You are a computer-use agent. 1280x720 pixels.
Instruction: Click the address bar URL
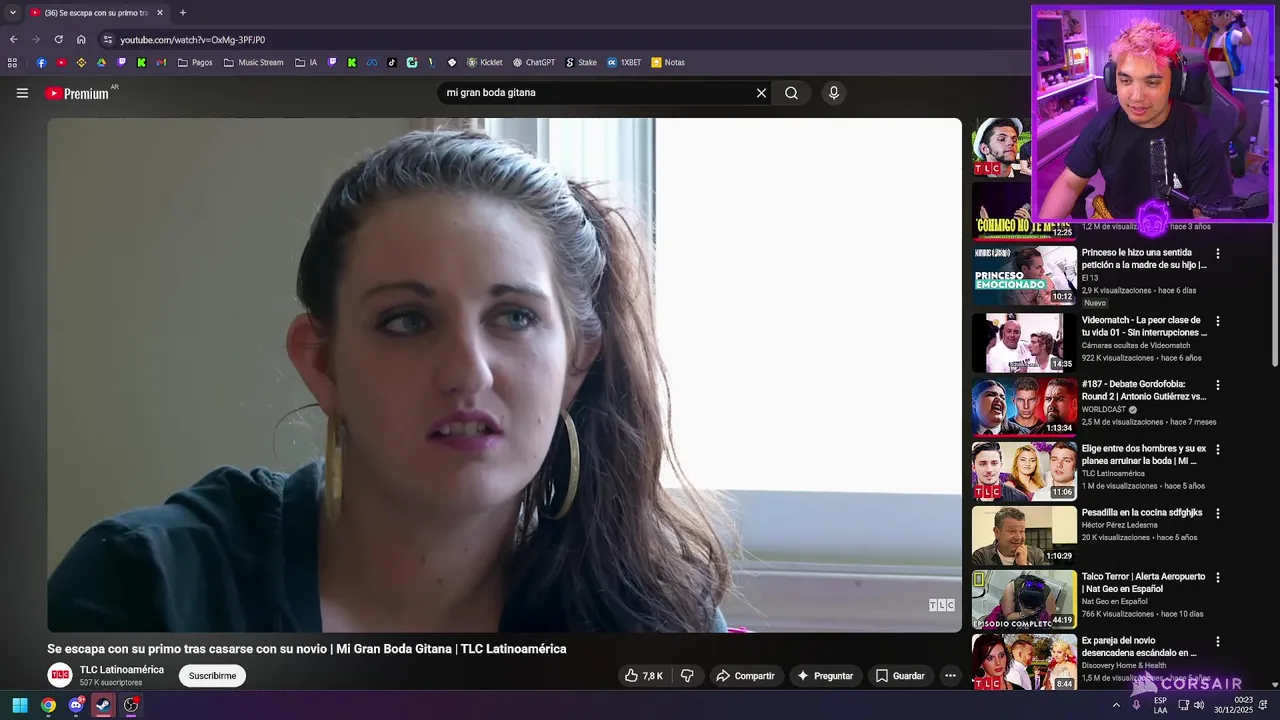[x=193, y=40]
